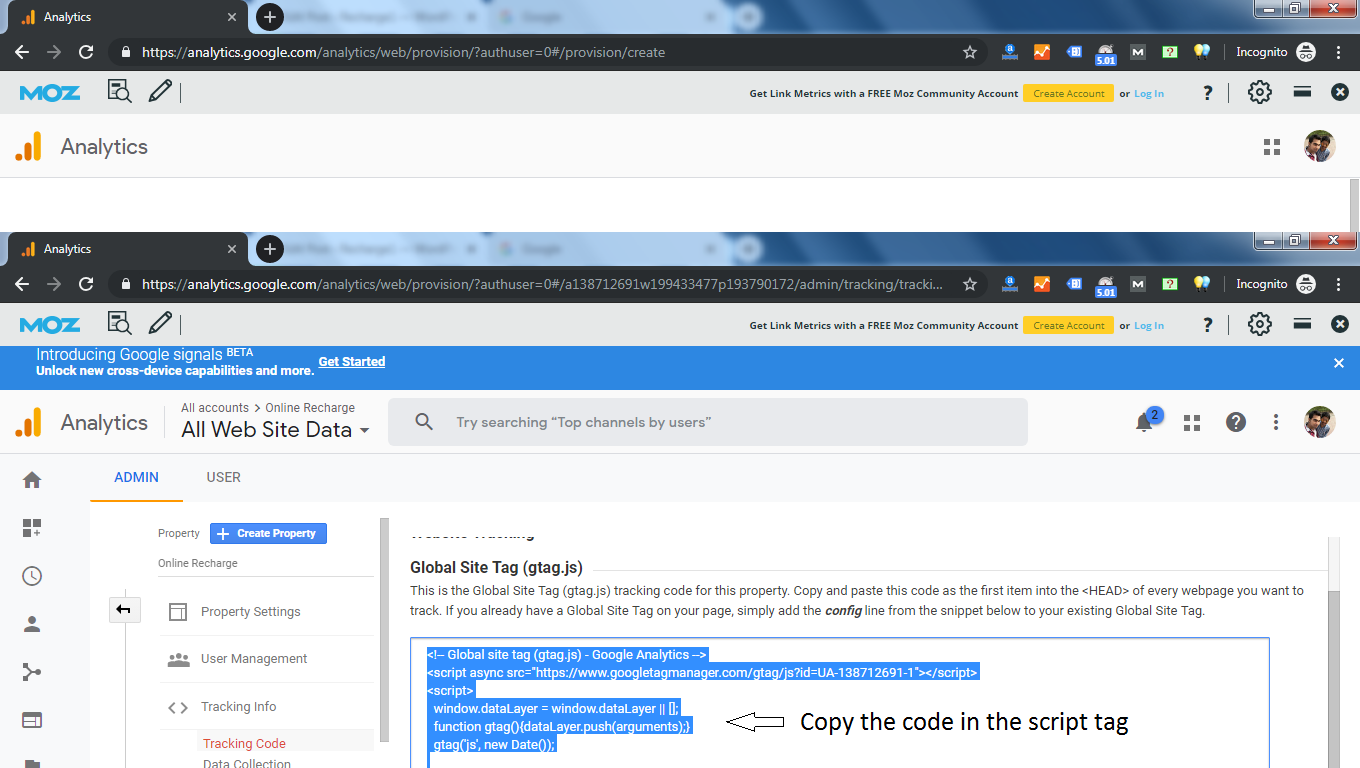Image resolution: width=1360 pixels, height=768 pixels.
Task: Click the MOZ logo in upper window's MozBar
Action: pos(50,93)
